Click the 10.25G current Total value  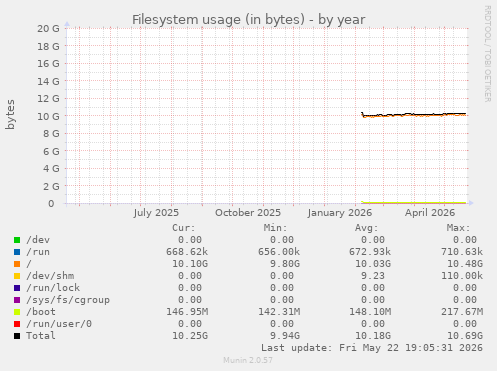(190, 336)
